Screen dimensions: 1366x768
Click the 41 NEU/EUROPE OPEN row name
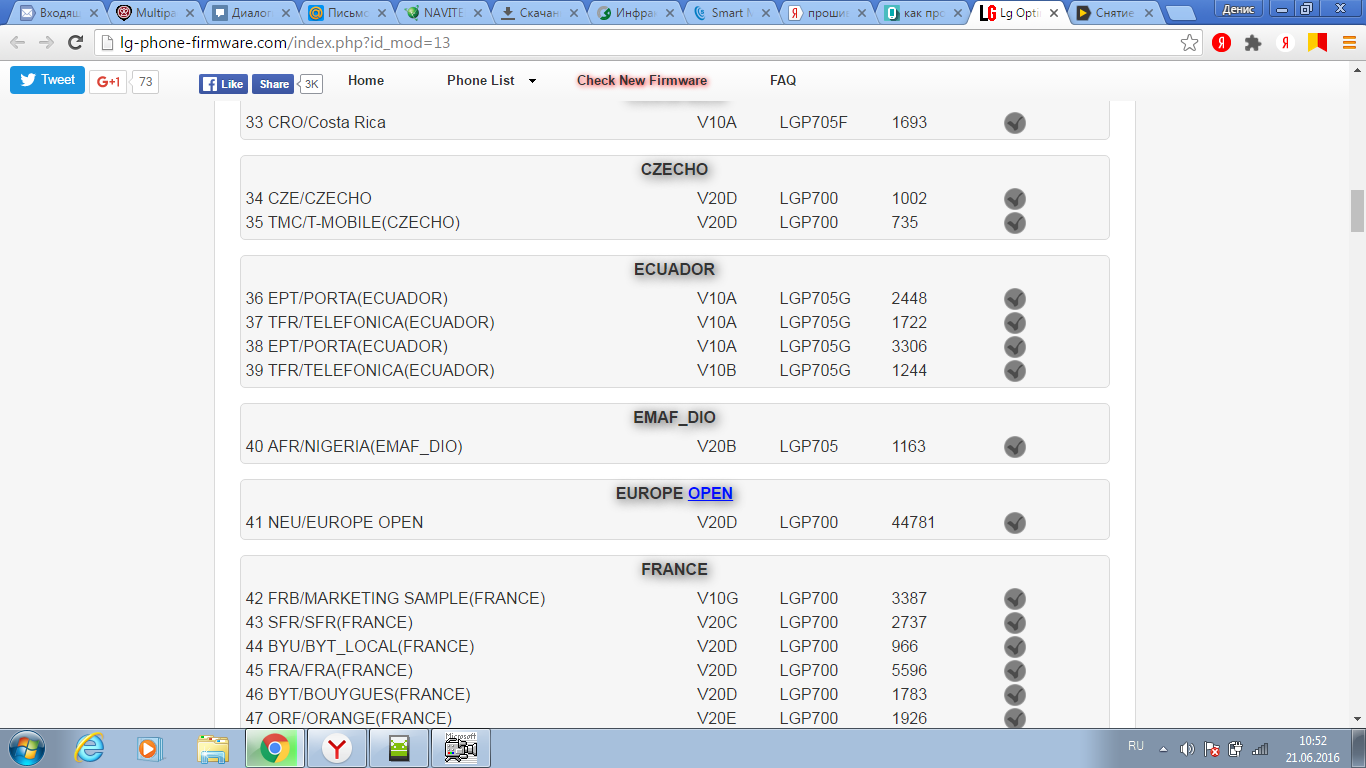(x=334, y=522)
